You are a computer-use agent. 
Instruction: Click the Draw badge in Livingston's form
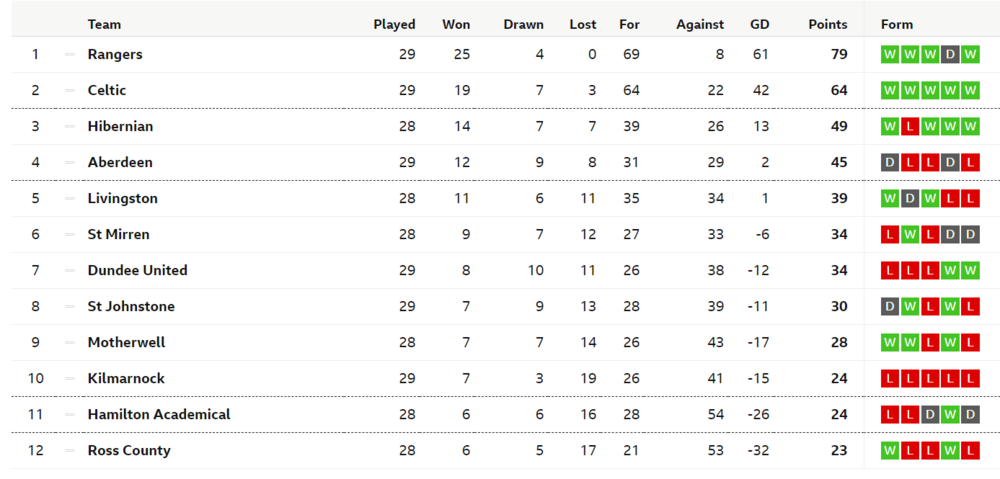[910, 198]
